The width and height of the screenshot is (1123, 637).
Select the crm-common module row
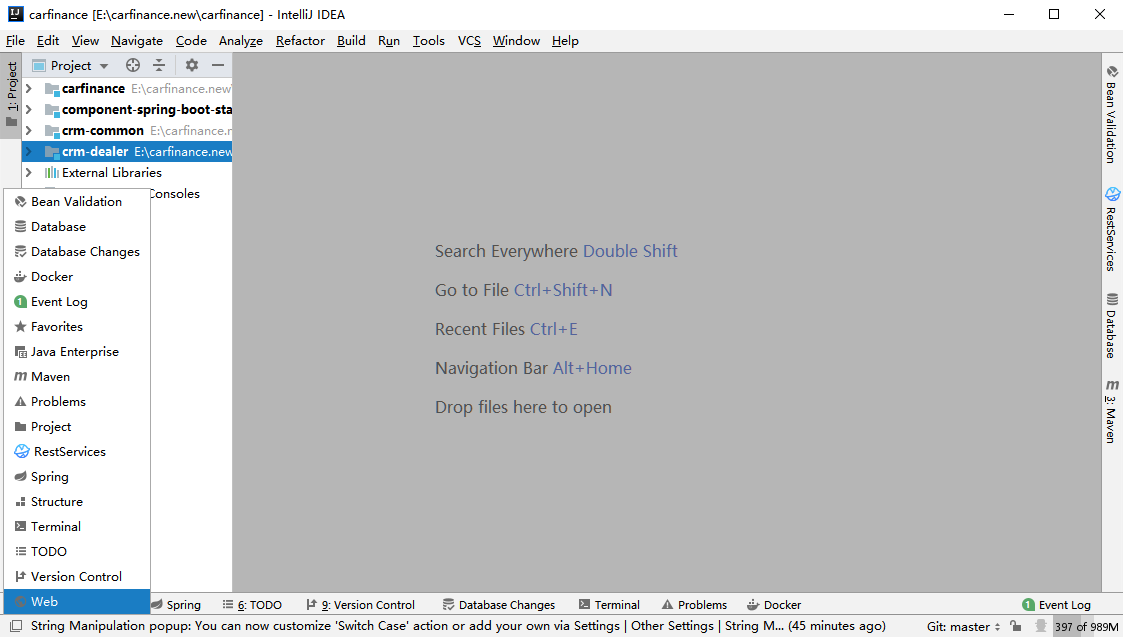click(x=102, y=131)
